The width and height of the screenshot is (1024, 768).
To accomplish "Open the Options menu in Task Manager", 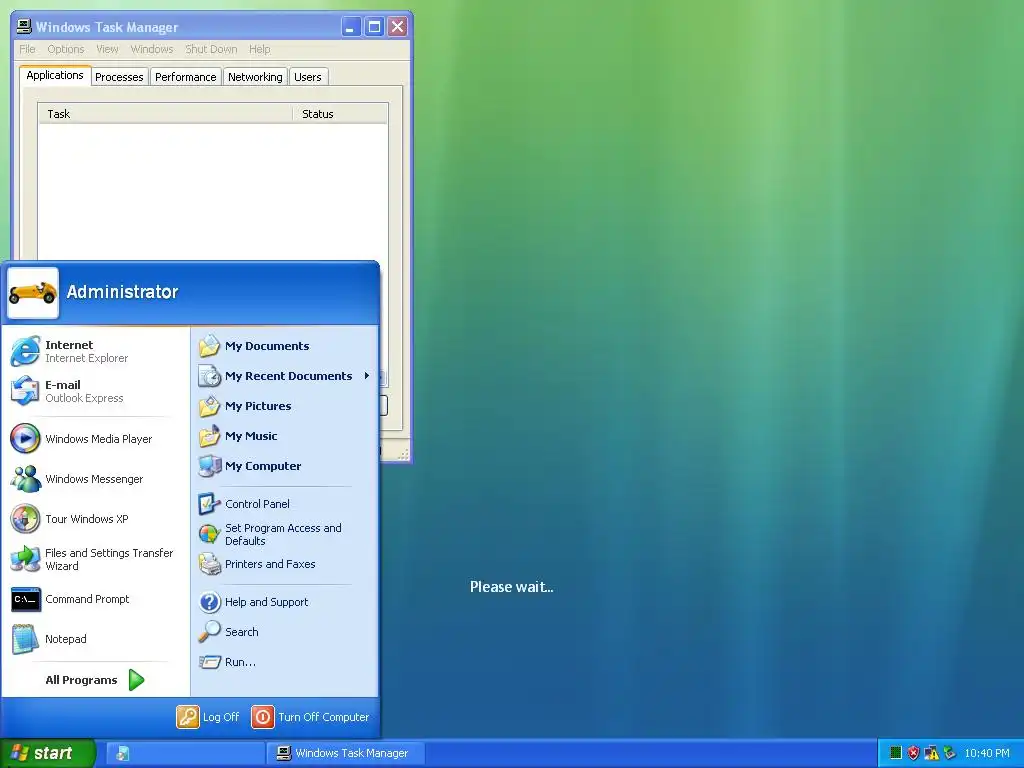I will (65, 49).
